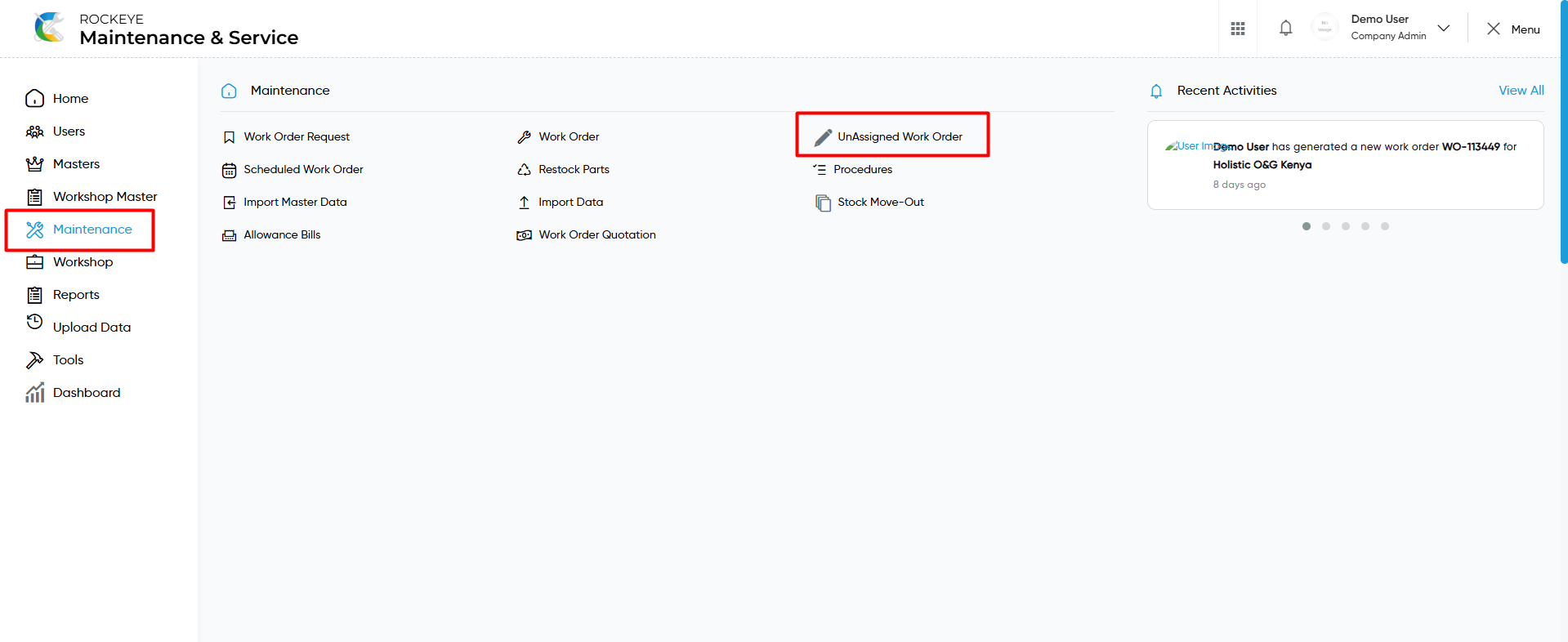Viewport: 1568px width, 642px height.
Task: Click the Restock Parts recycle icon
Action: [x=524, y=170]
